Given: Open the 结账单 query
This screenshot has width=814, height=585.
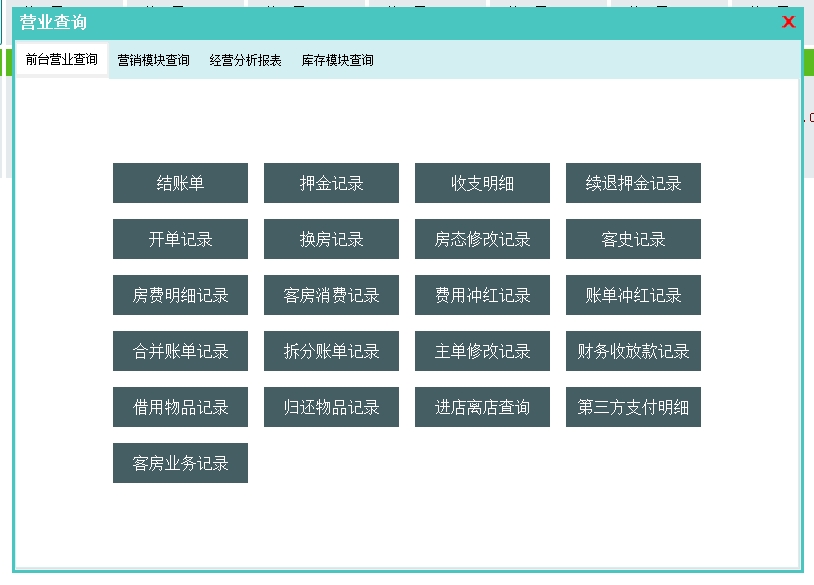Looking at the screenshot, I should pos(180,183).
